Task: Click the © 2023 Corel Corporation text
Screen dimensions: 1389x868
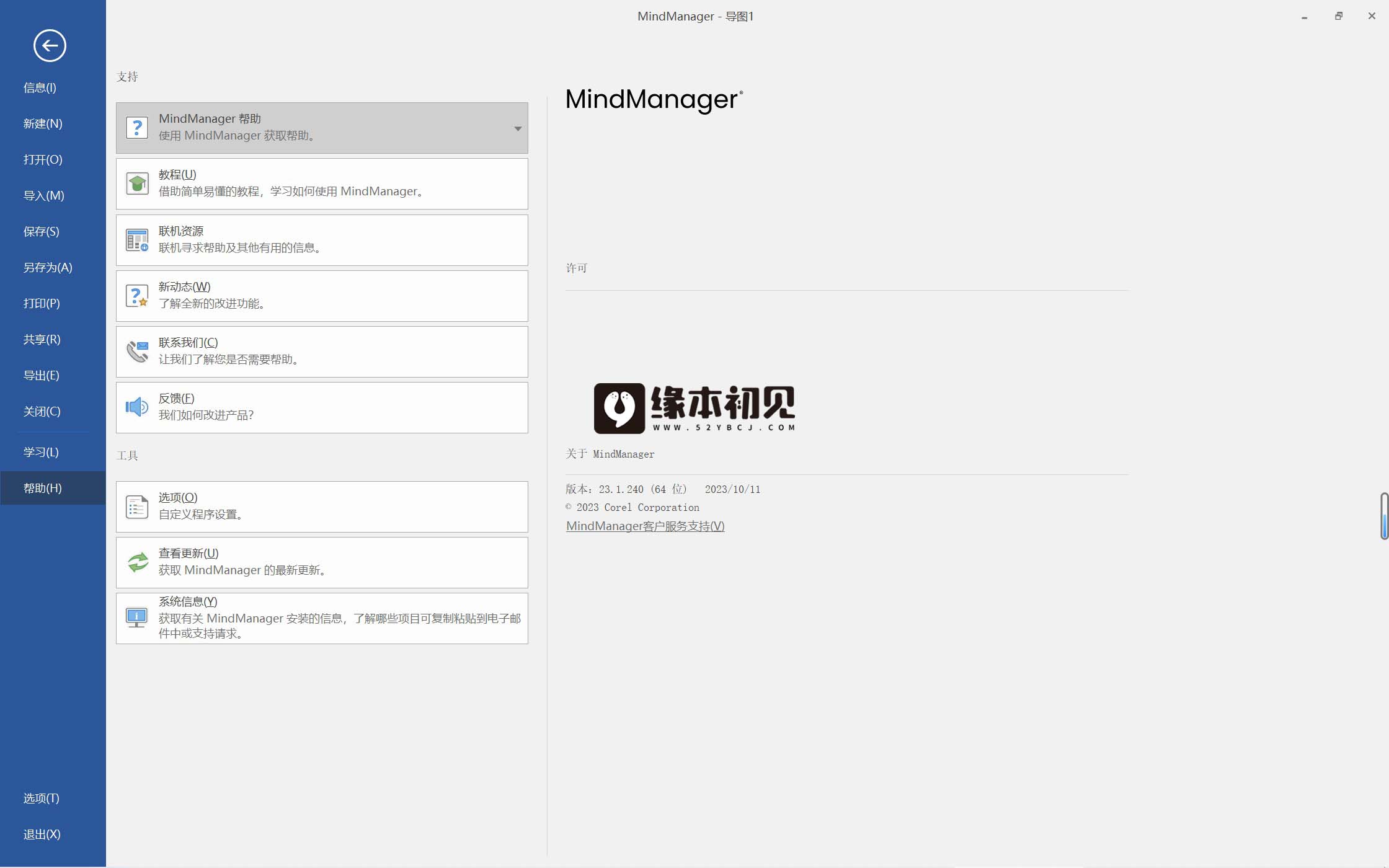Action: coord(632,507)
